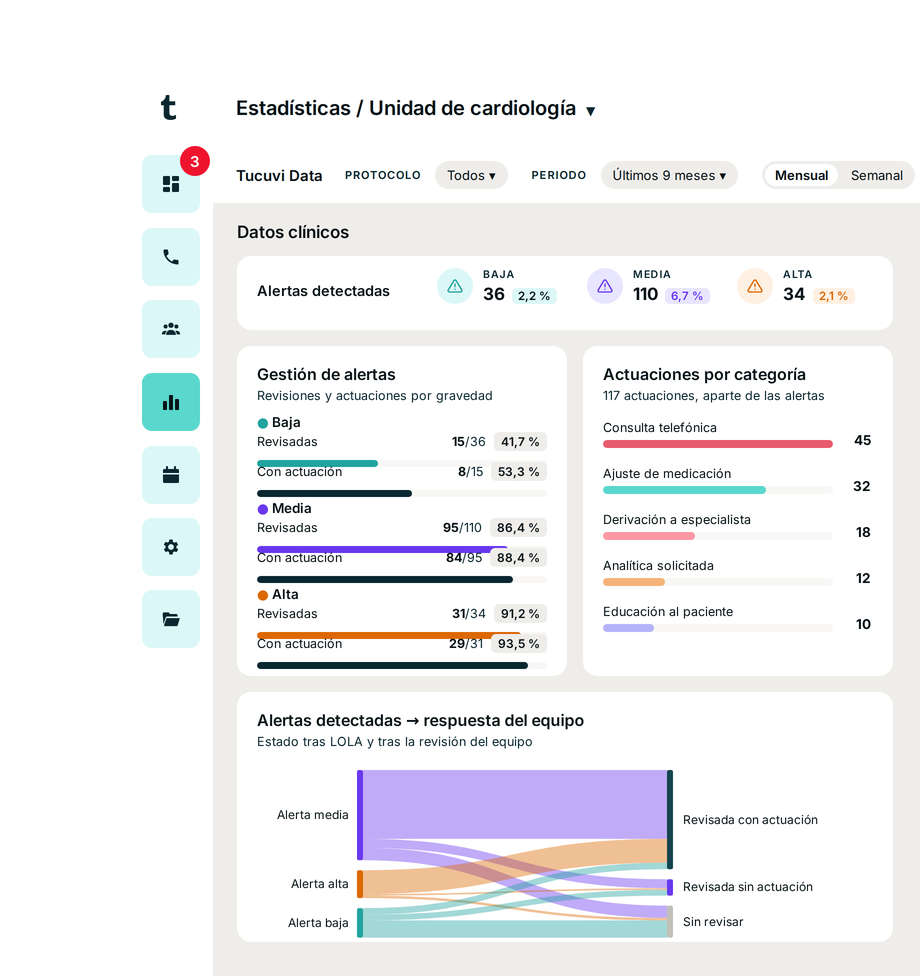This screenshot has height=976, width=920.
Task: Select the bar chart statistics sidebar icon
Action: click(171, 402)
